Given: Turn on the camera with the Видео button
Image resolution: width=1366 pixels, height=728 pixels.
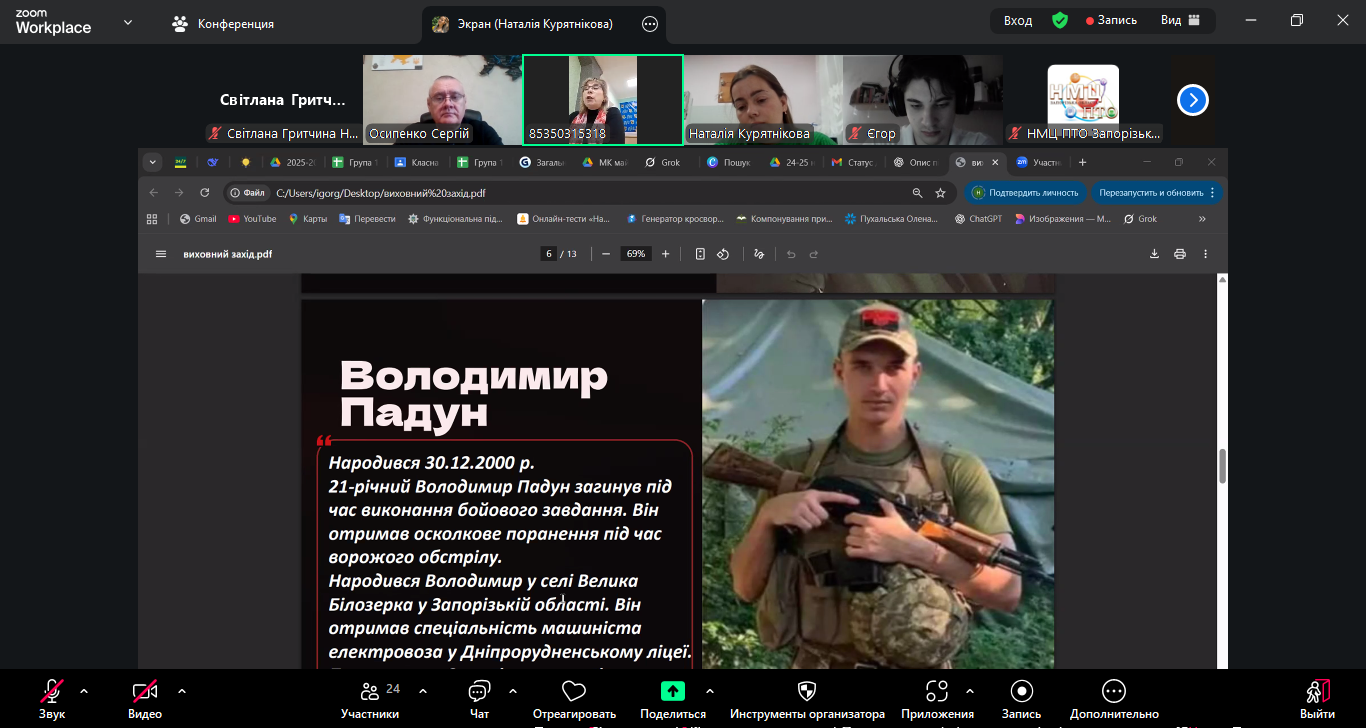Looking at the screenshot, I should 145,698.
